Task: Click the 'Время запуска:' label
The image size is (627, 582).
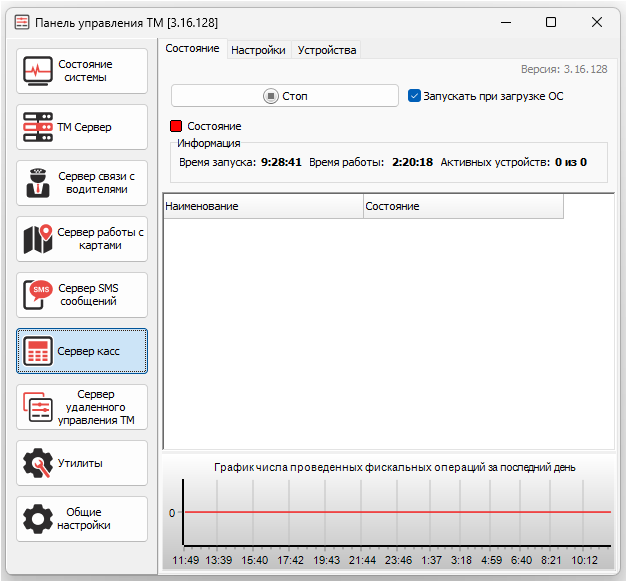Action: click(218, 162)
